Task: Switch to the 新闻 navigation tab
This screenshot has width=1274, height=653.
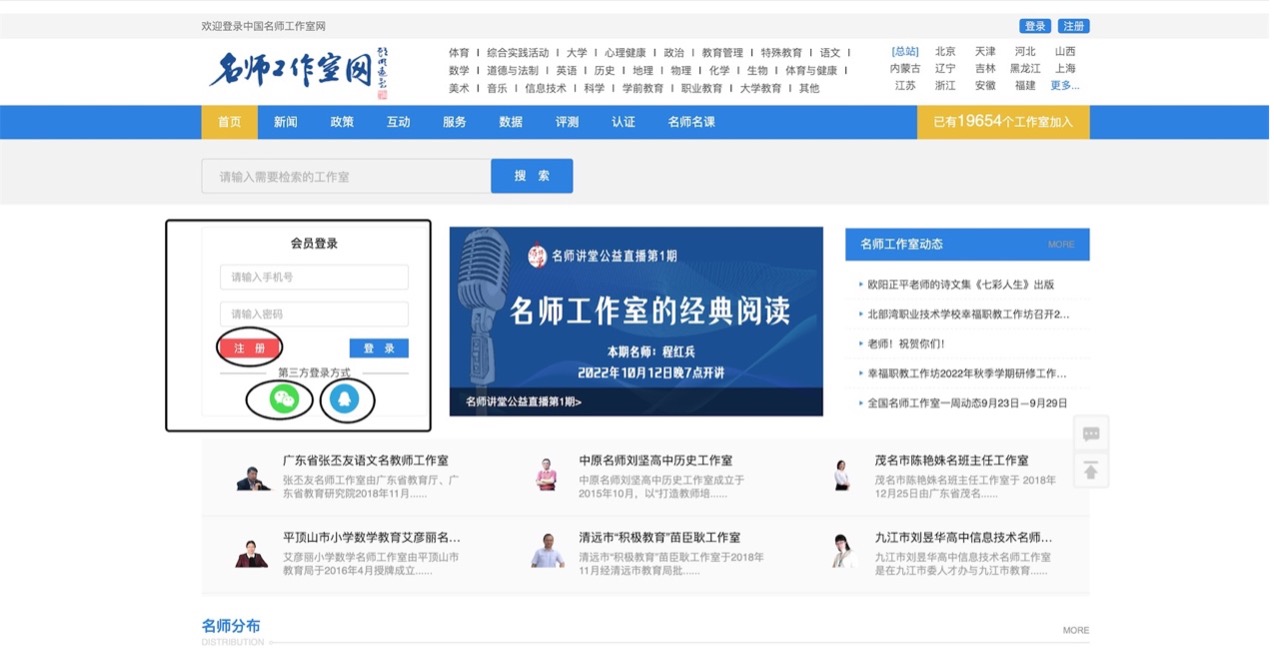Action: [x=285, y=122]
